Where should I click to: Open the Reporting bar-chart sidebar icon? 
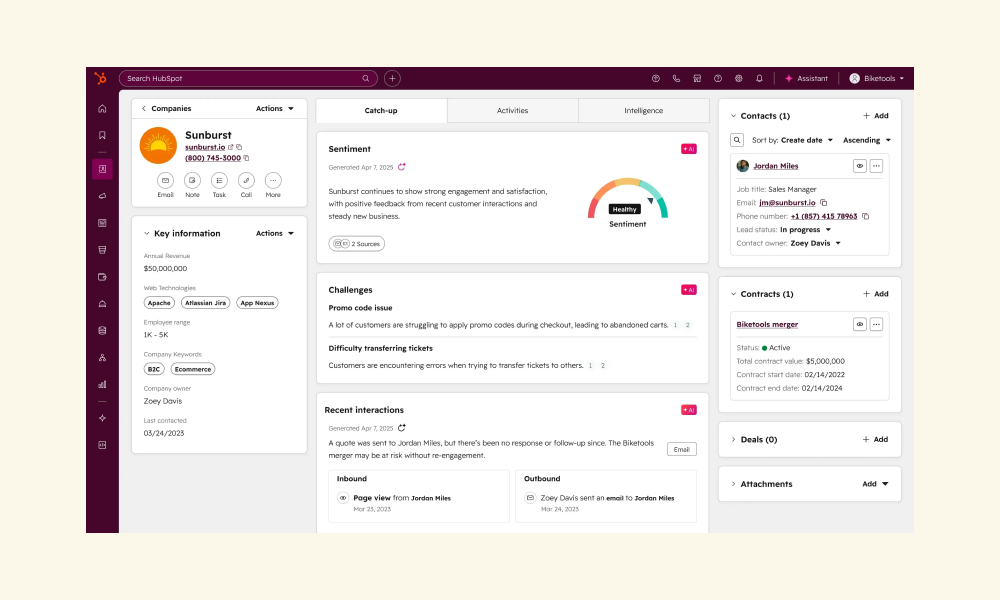(x=102, y=384)
